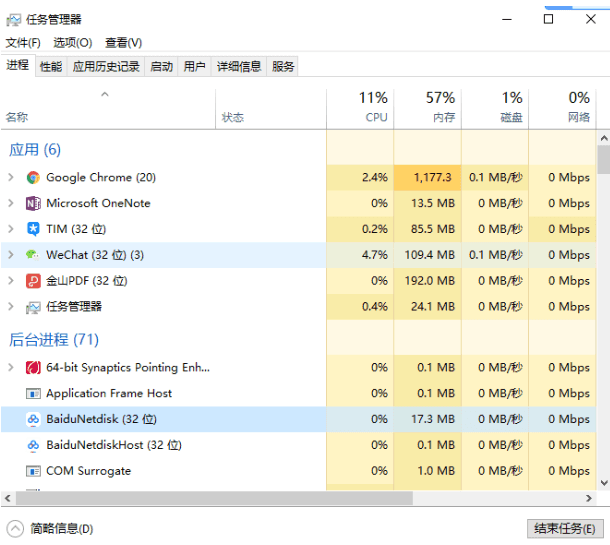Expand the Microsoft OneNote process group

(11, 203)
